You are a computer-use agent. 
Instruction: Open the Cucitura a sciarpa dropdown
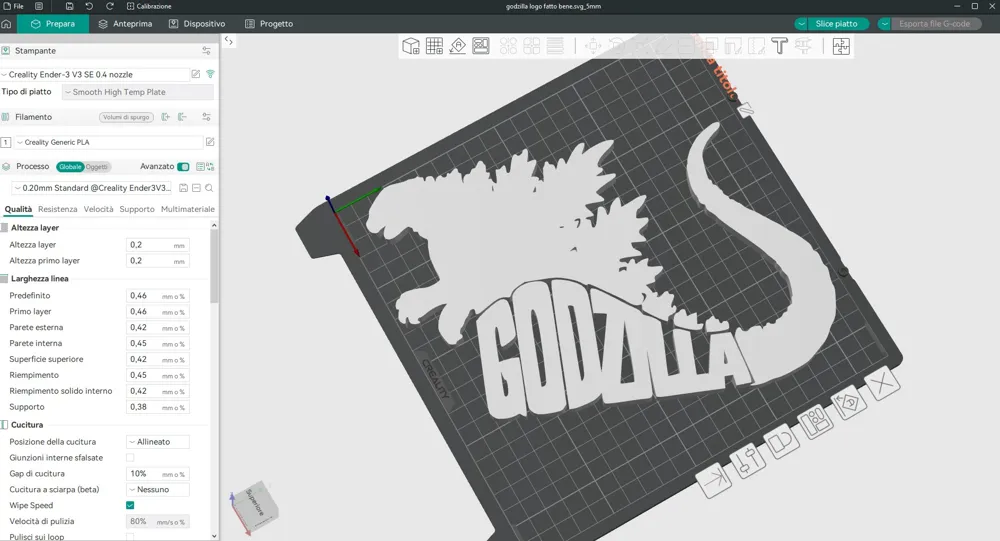(158, 489)
